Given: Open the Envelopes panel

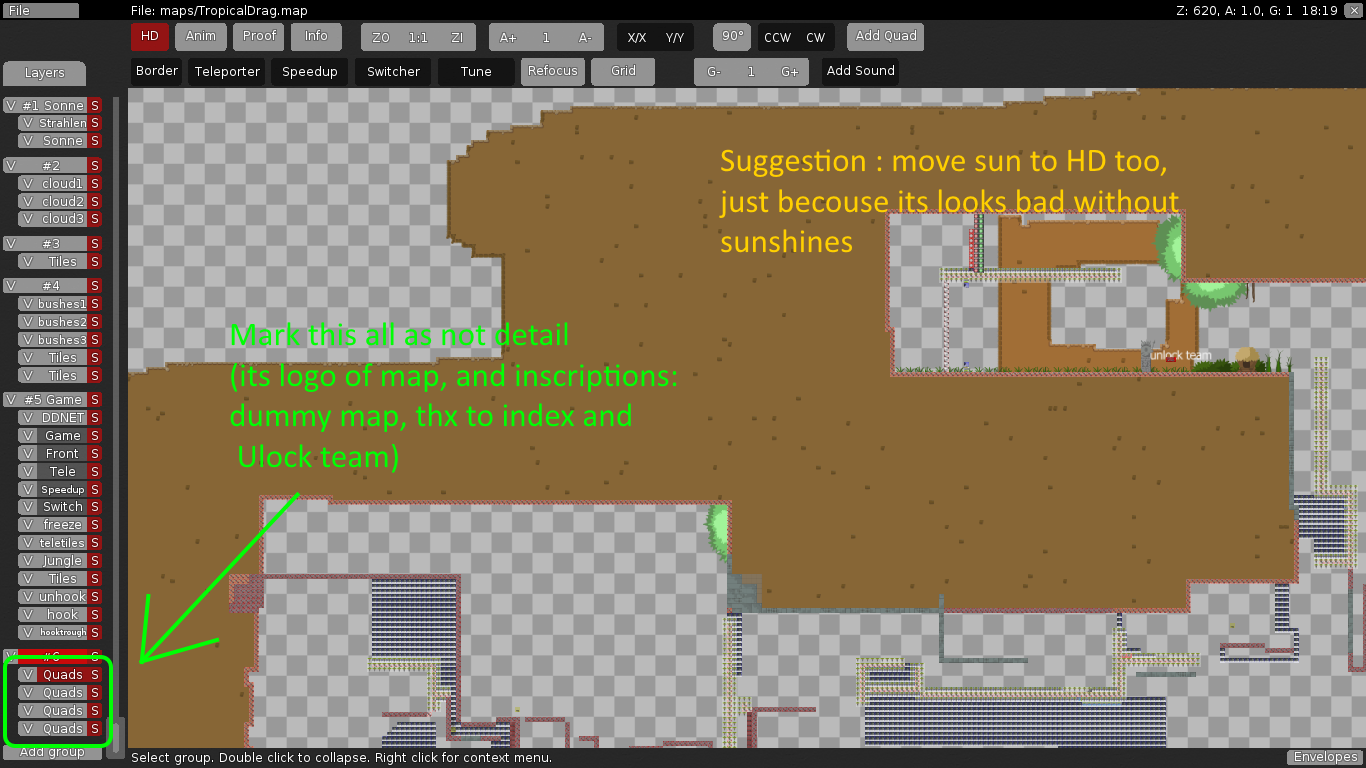Looking at the screenshot, I should coord(1325,757).
